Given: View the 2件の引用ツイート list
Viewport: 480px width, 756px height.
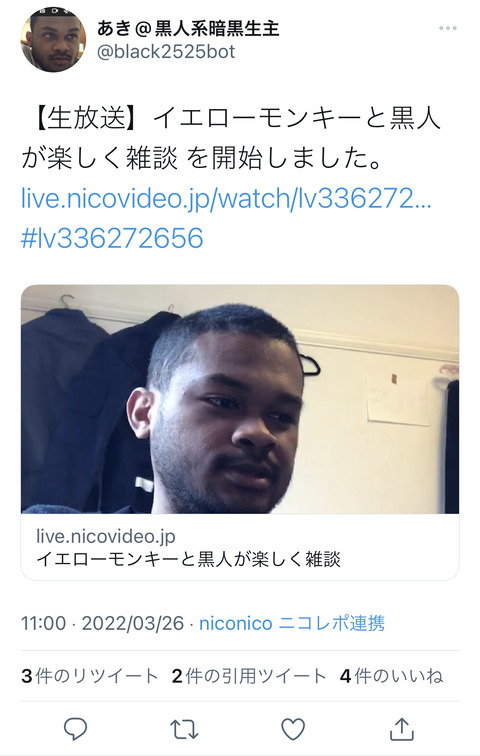Looking at the screenshot, I should (249, 676).
